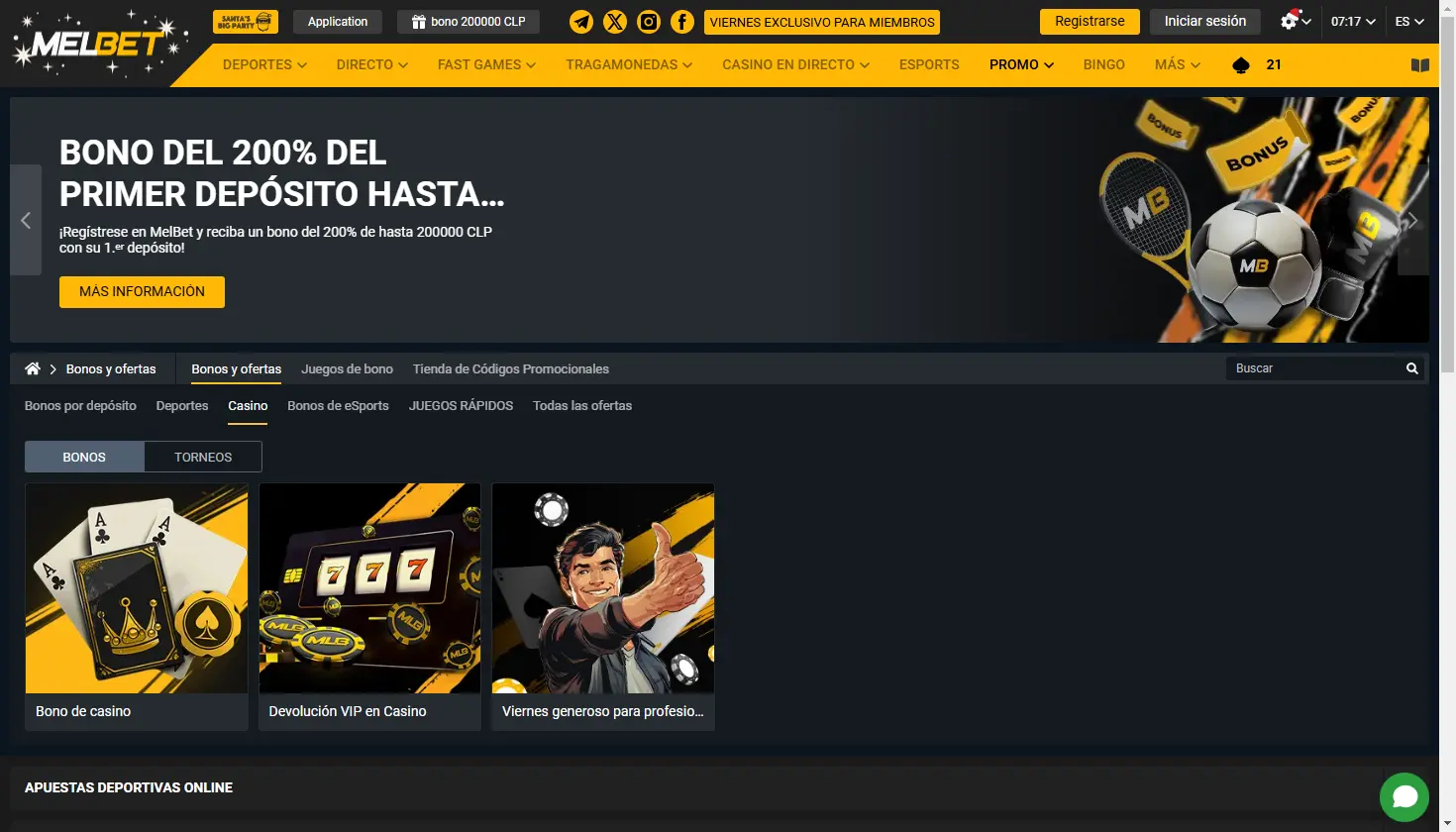Open the Telegram social icon

coord(581,22)
